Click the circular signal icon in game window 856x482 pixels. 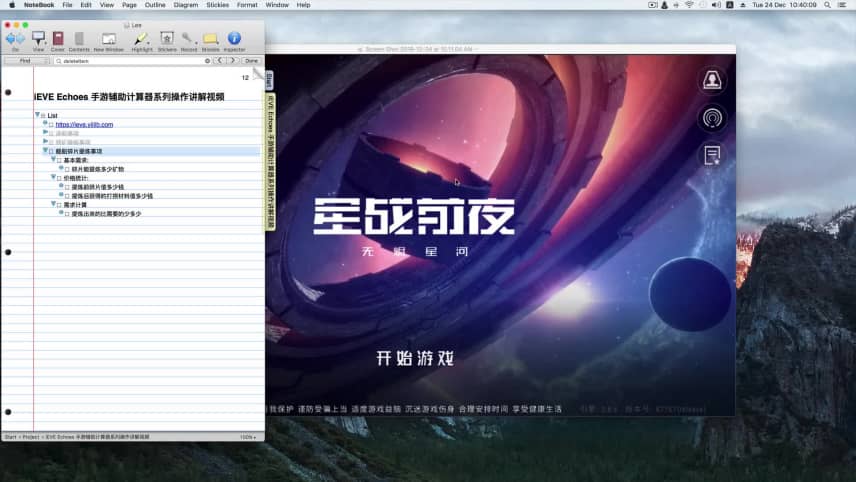coord(712,118)
